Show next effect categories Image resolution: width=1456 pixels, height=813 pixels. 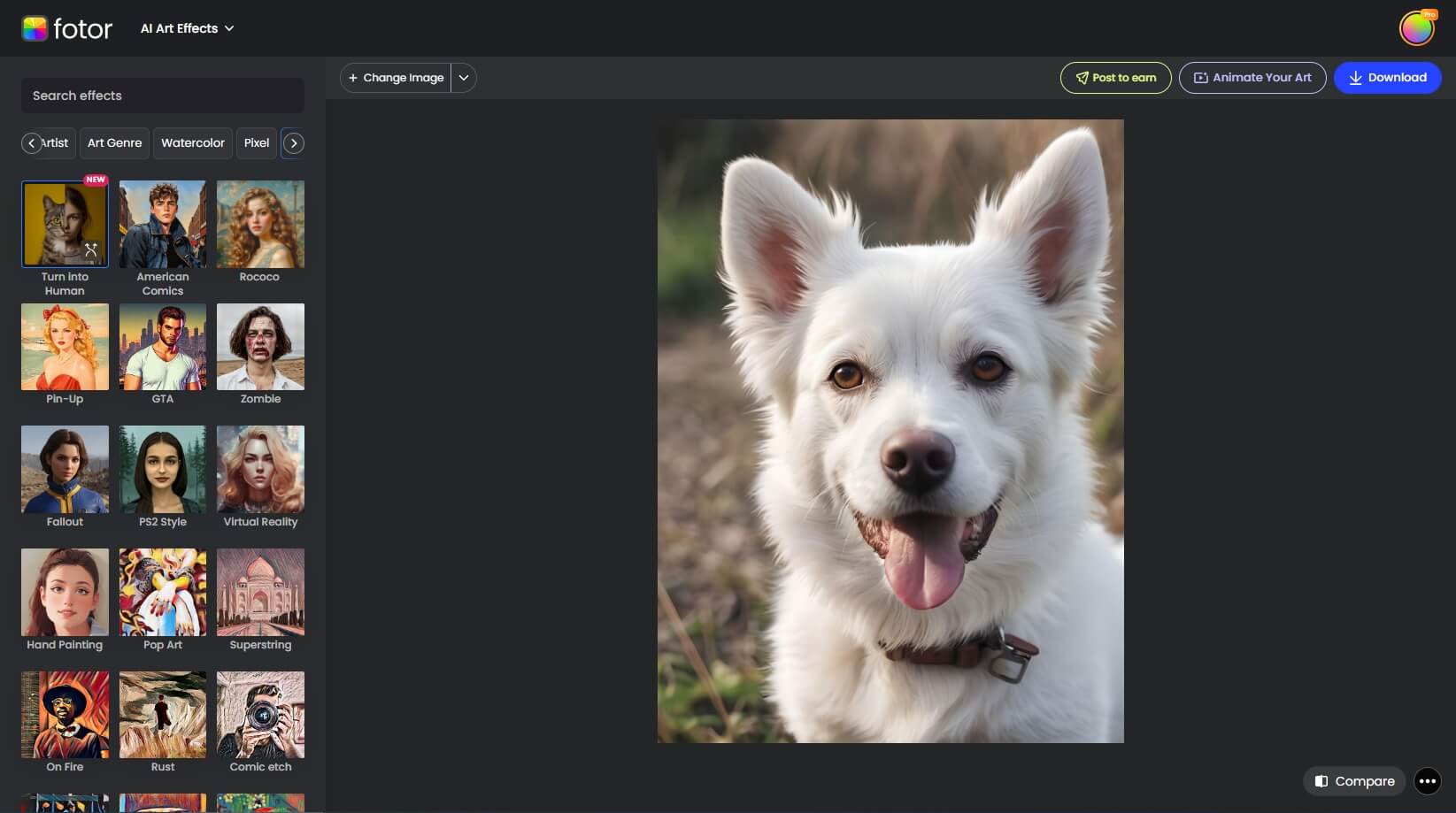[294, 142]
